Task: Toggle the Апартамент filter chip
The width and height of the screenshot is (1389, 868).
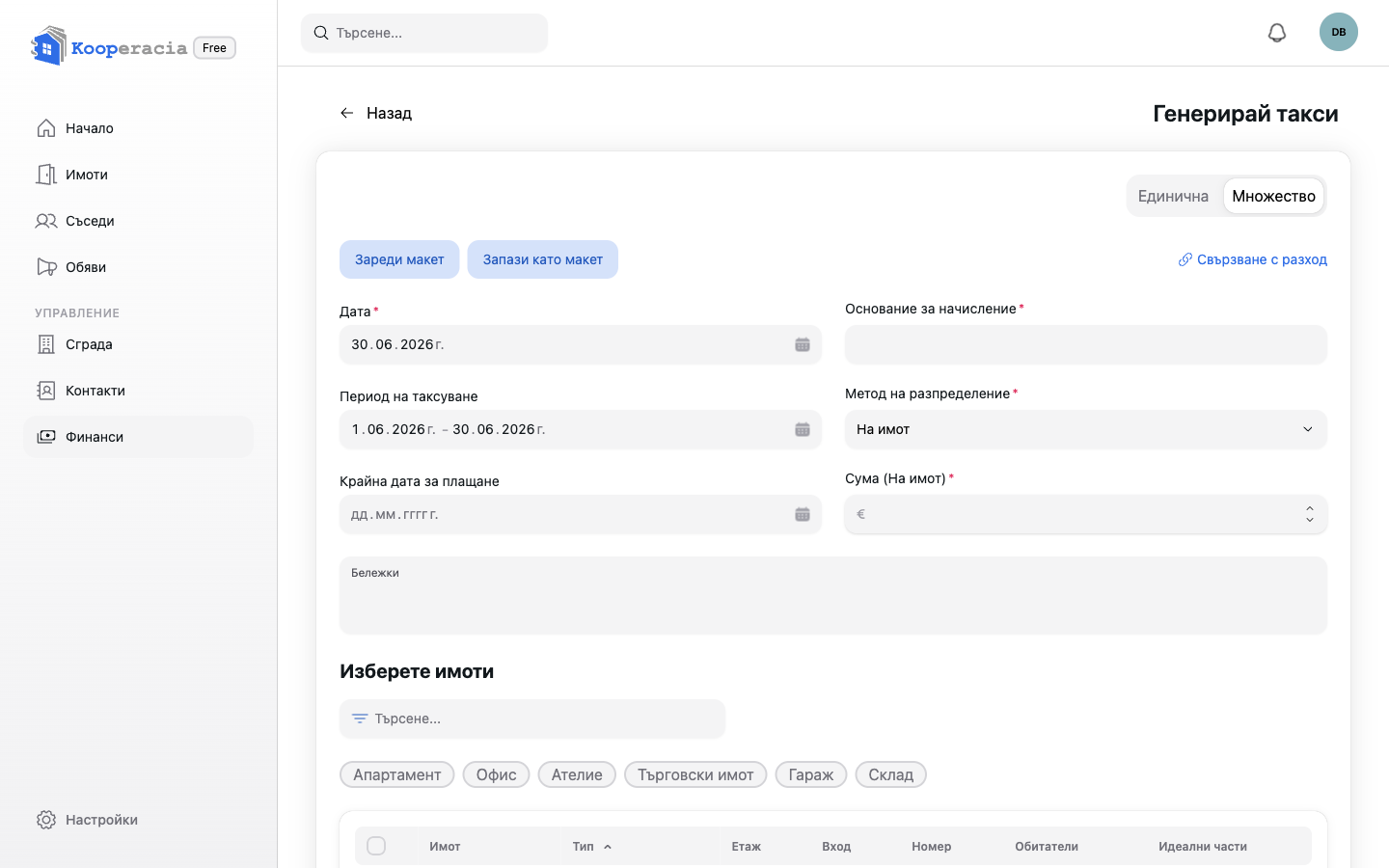Action: point(397,774)
